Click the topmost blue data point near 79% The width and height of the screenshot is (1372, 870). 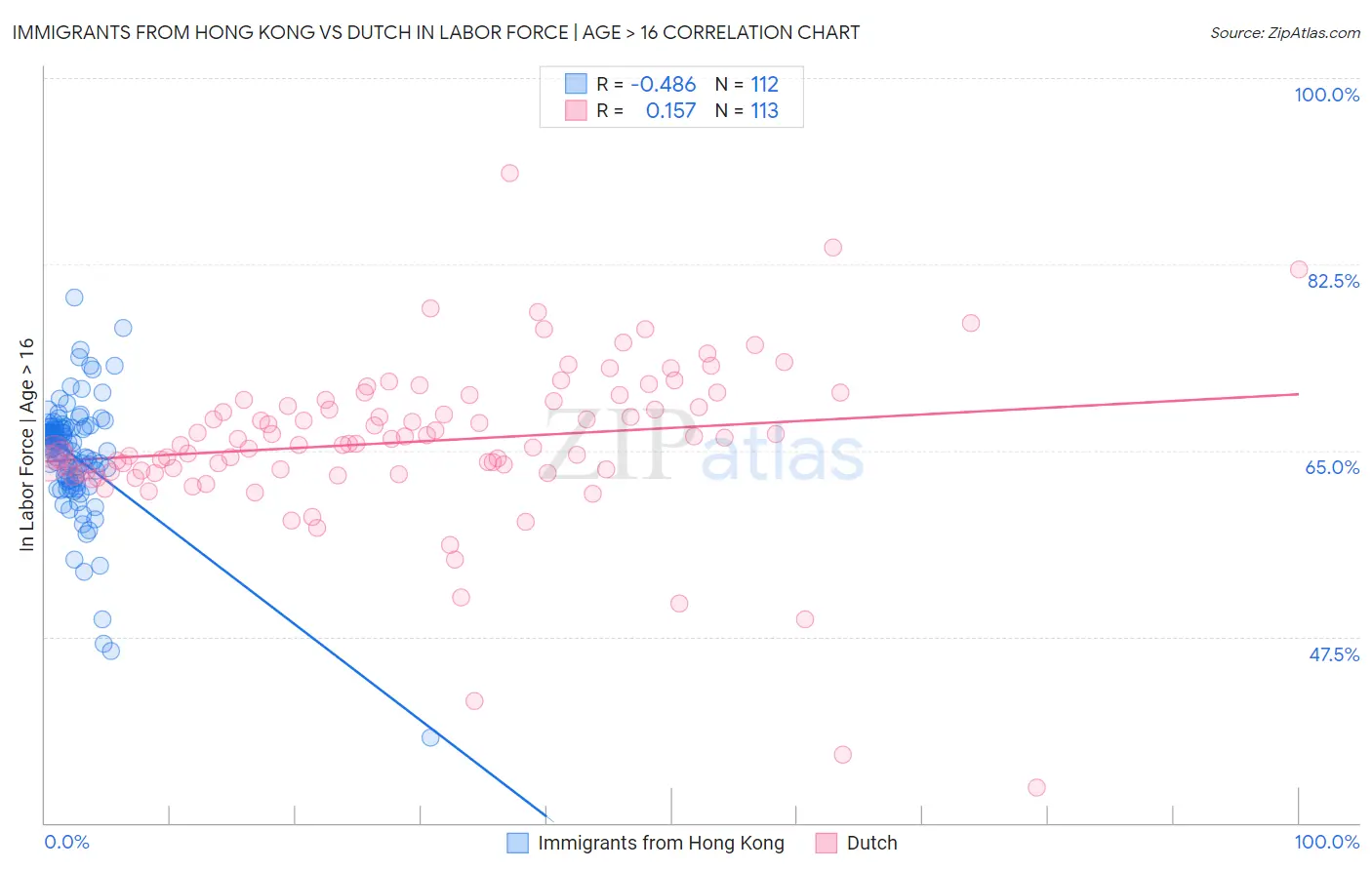coord(74,297)
